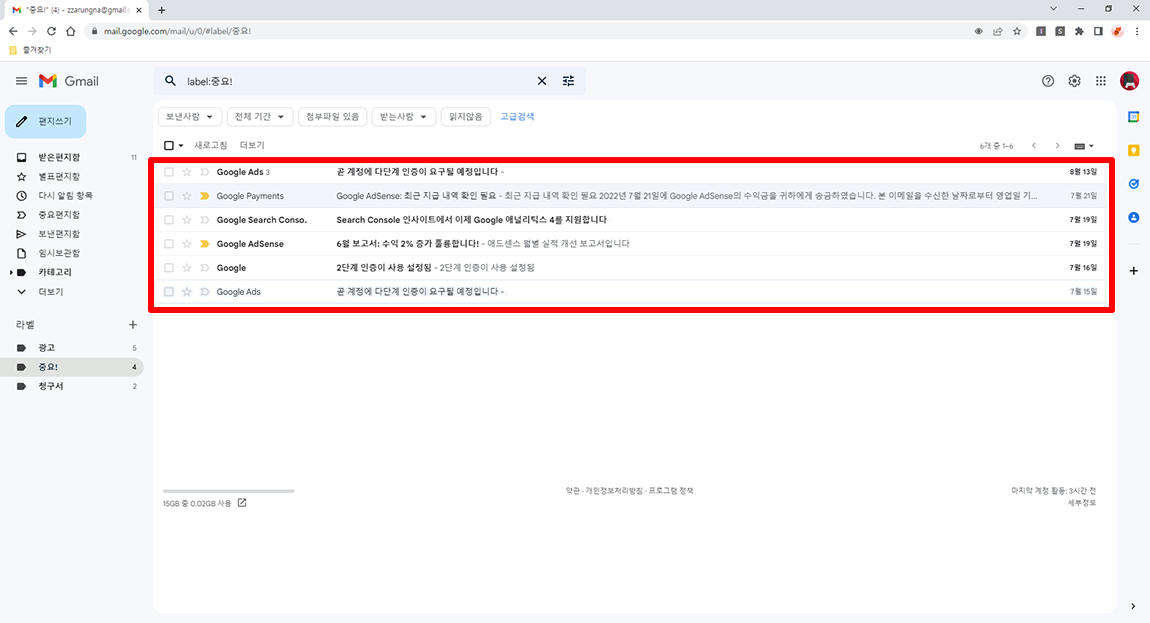
Task: Open the Gmail main menu hamburger icon
Action: pos(21,81)
